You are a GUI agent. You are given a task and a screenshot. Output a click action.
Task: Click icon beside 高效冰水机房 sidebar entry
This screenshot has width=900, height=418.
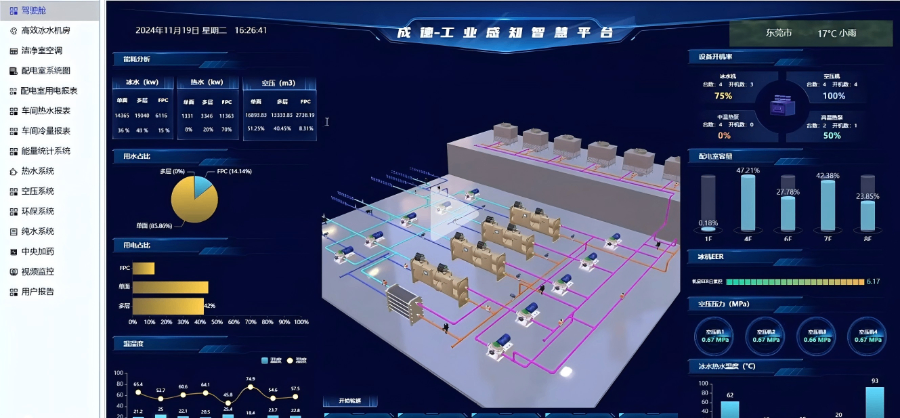pos(10,31)
